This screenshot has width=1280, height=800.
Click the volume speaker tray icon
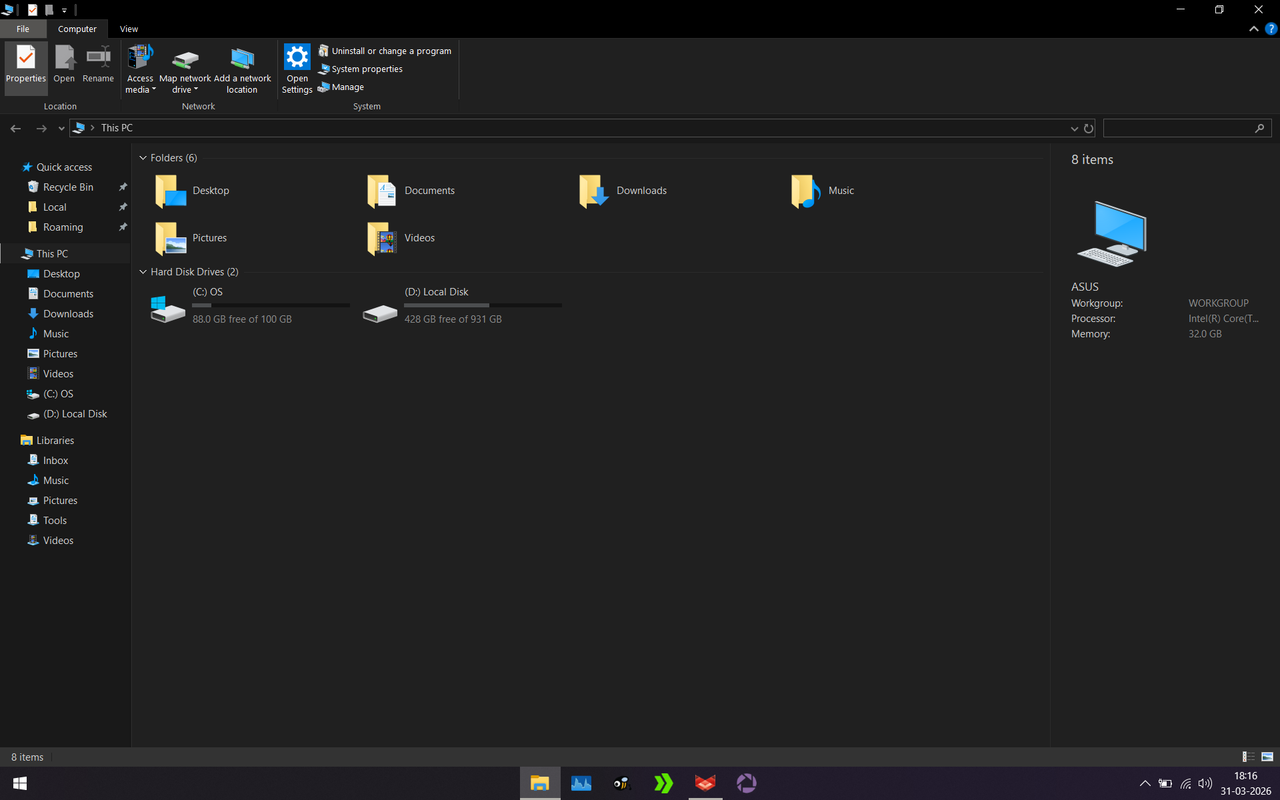point(1205,784)
